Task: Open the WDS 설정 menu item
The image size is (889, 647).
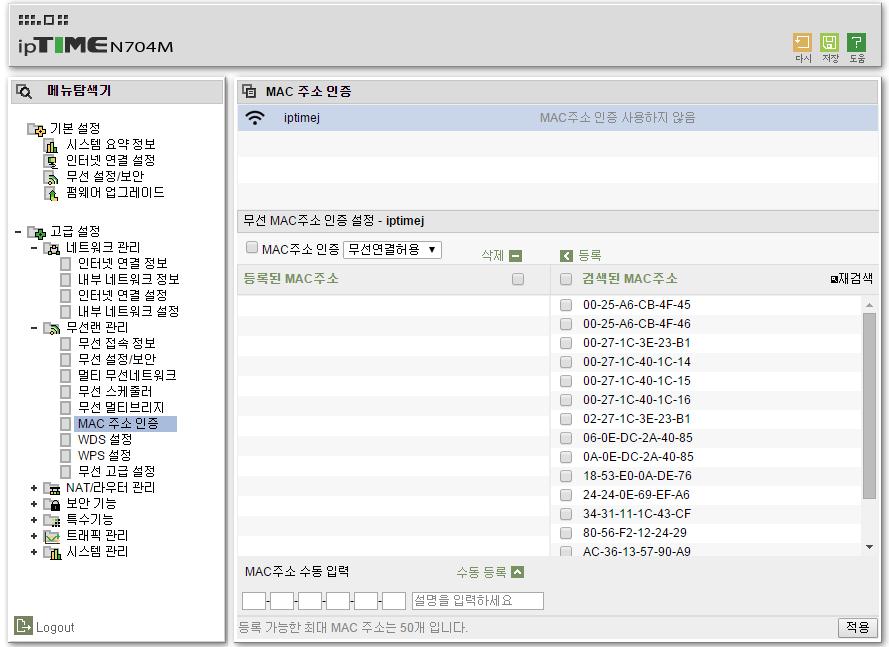Action: (105, 439)
